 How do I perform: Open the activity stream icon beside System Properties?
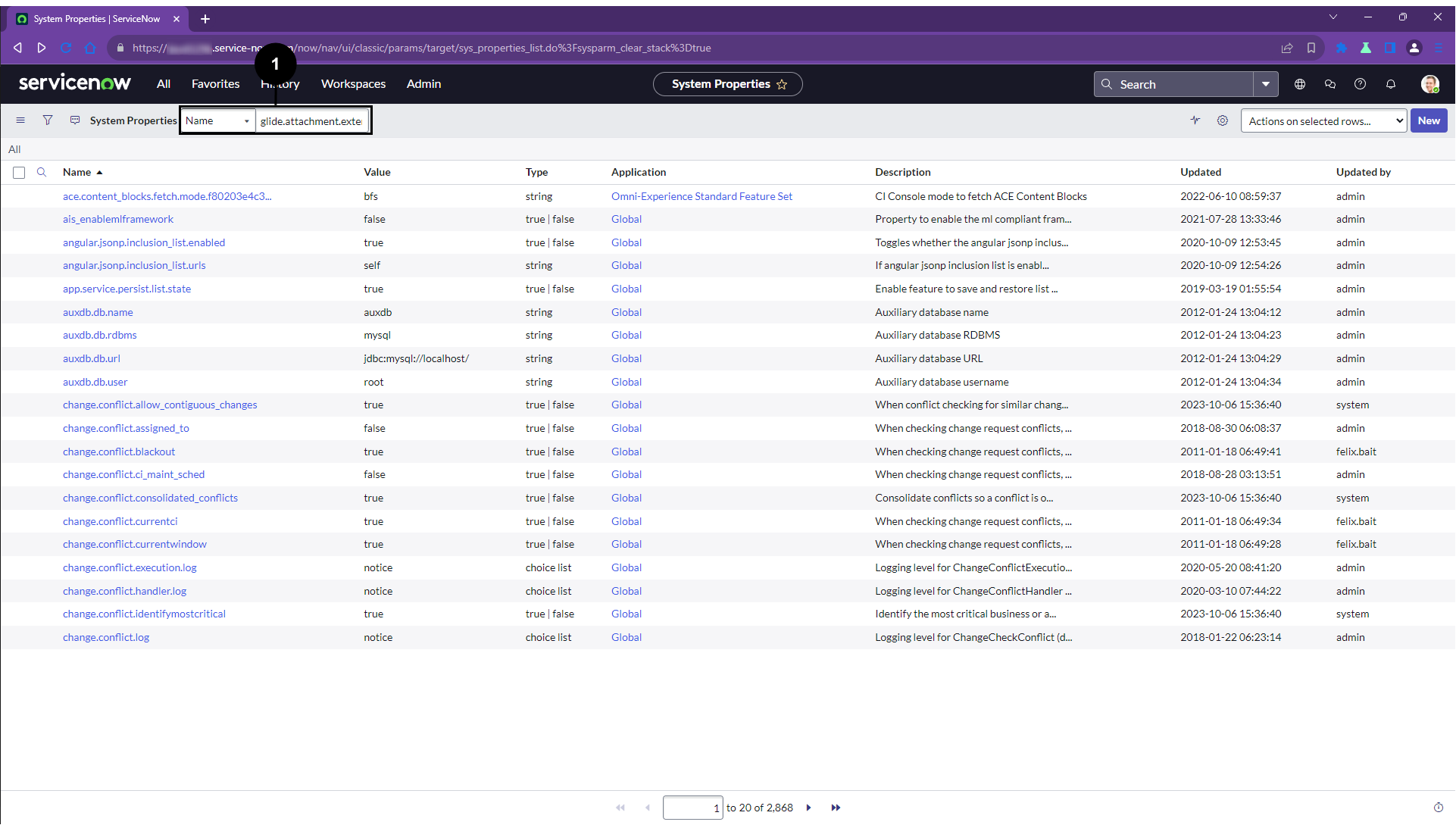[75, 120]
